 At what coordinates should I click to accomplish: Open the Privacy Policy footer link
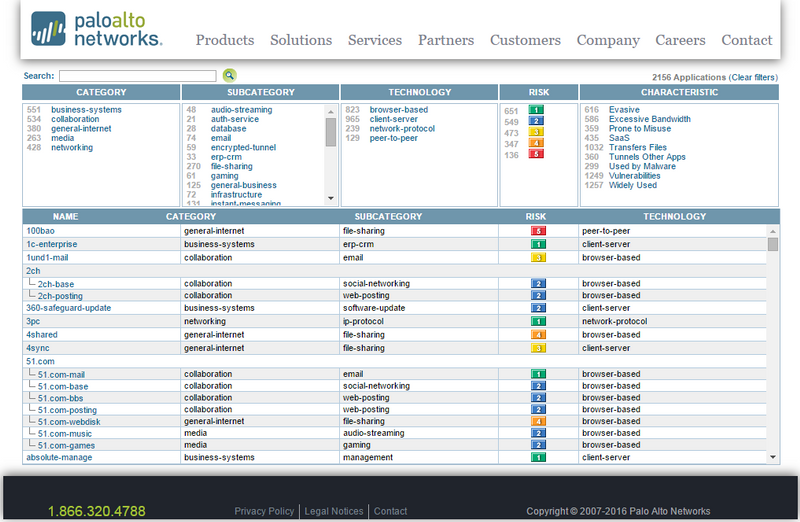click(x=264, y=511)
